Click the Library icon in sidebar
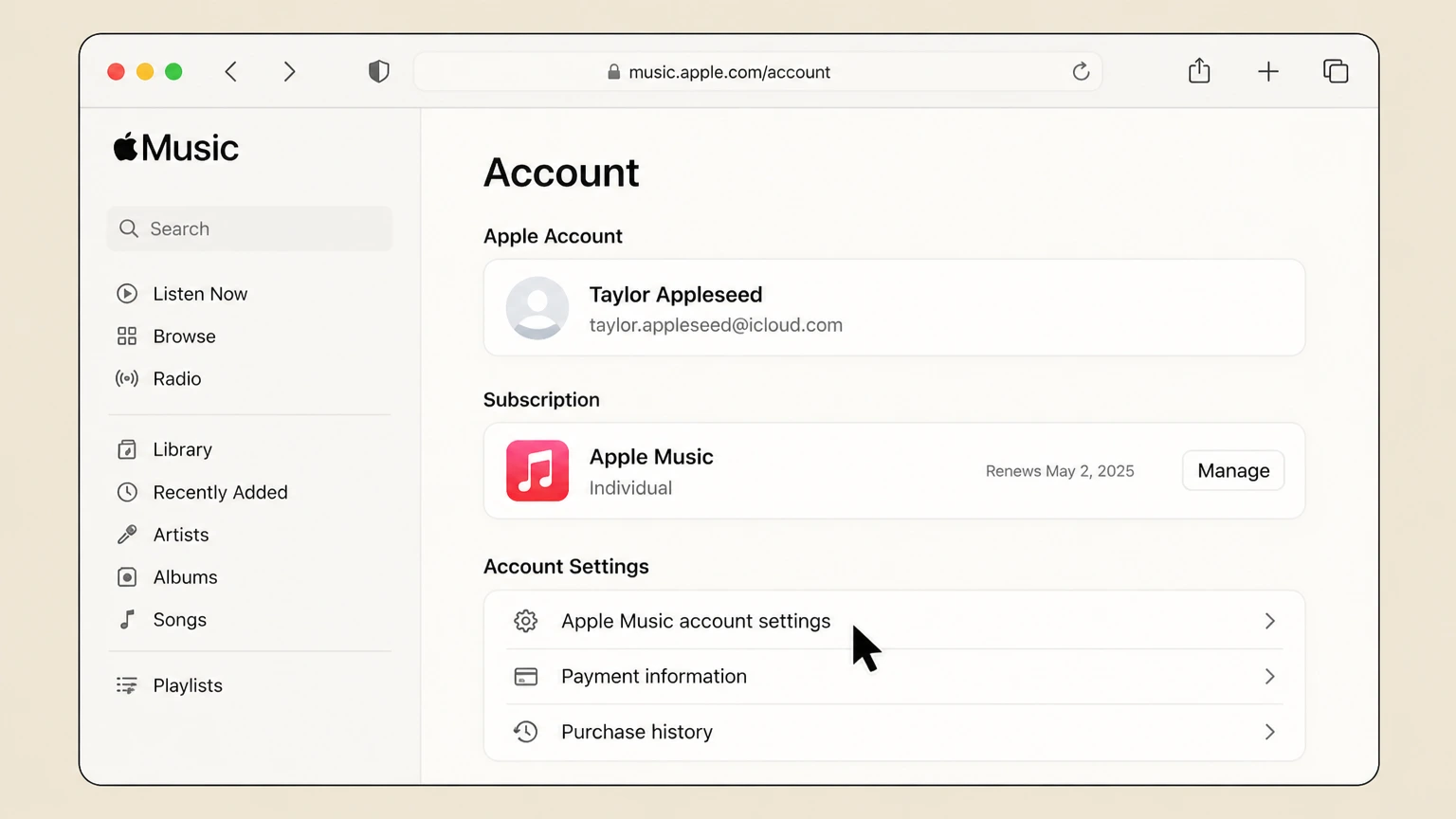The height and width of the screenshot is (819, 1456). pos(127,449)
